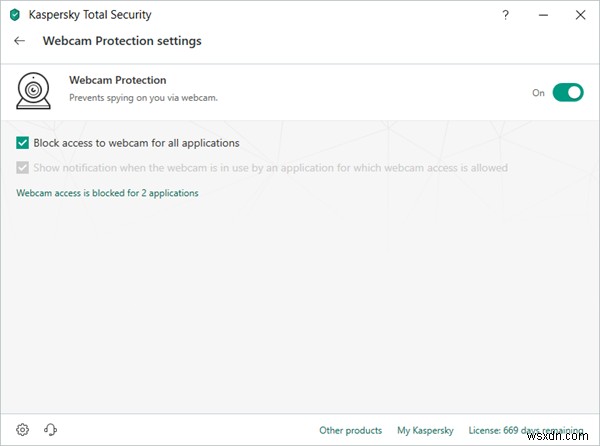This screenshot has width=600, height=446.
Task: Uncheck Block access to webcam for all applications
Action: pyautogui.click(x=23, y=143)
